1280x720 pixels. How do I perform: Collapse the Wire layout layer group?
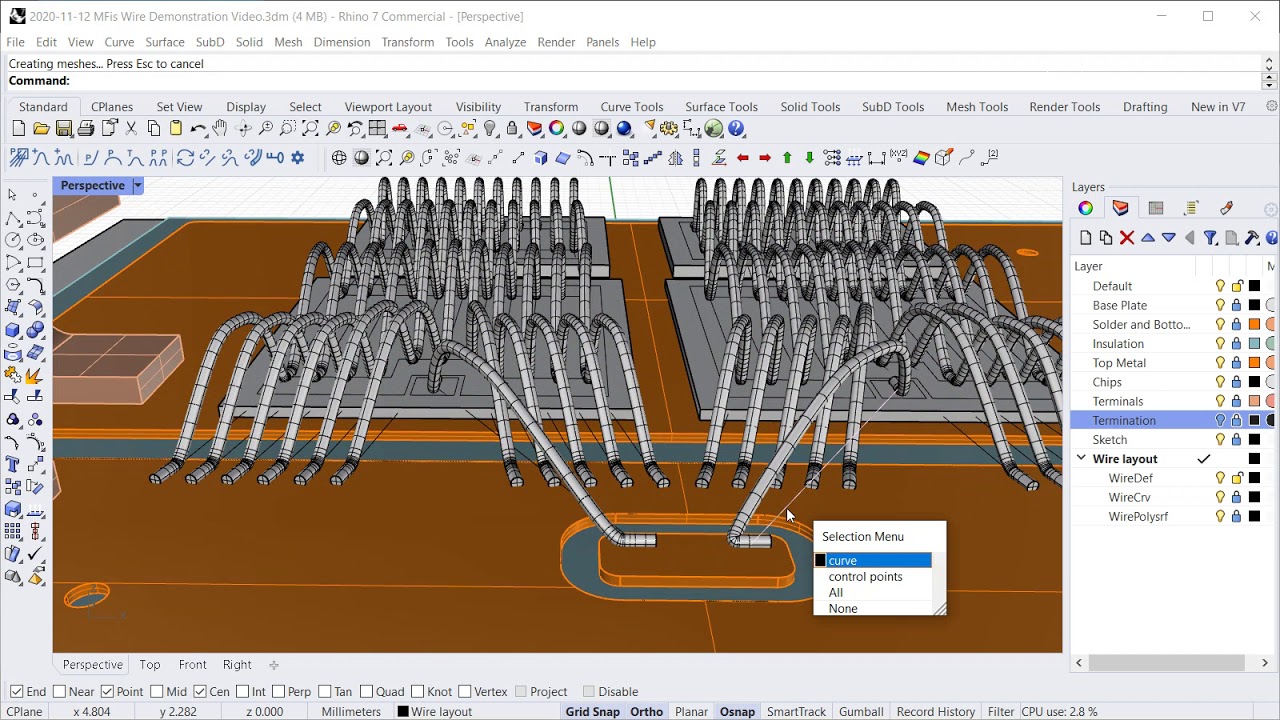click(1081, 459)
